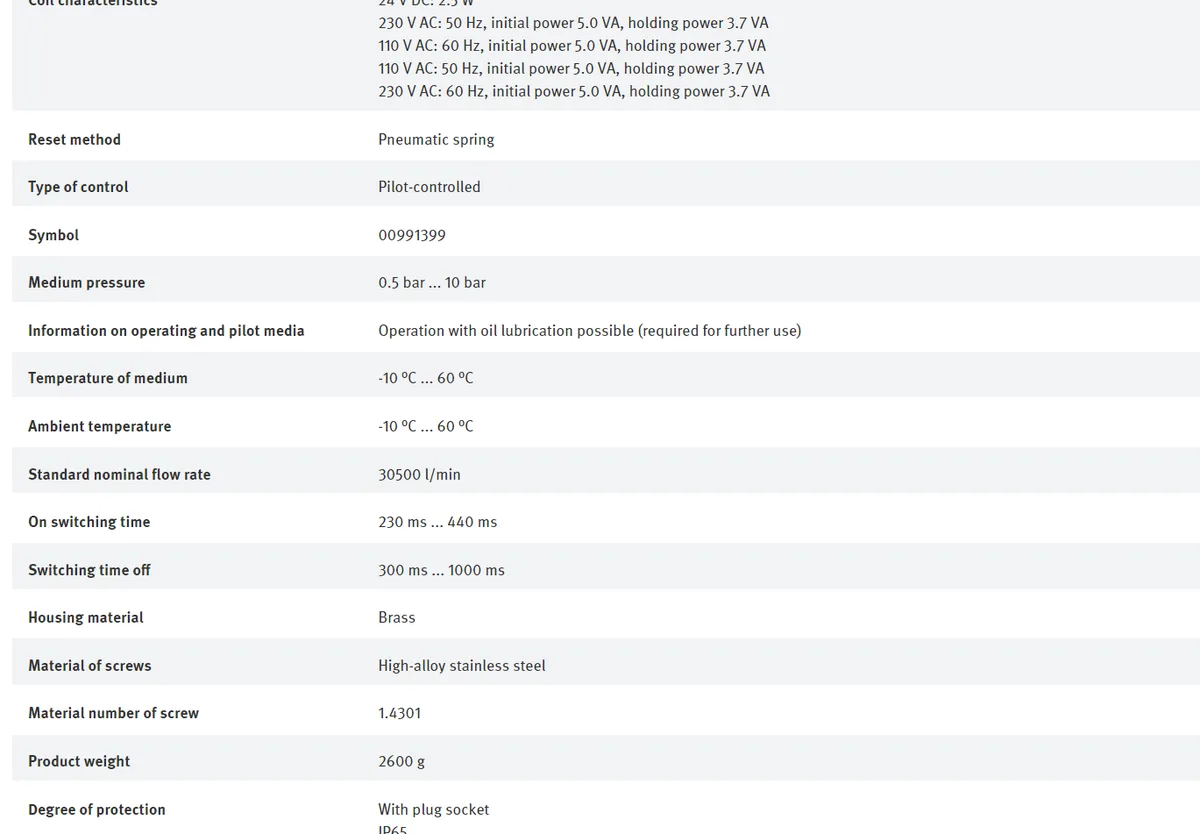Click the Product weight label
The width and height of the screenshot is (1200, 834).
click(79, 762)
